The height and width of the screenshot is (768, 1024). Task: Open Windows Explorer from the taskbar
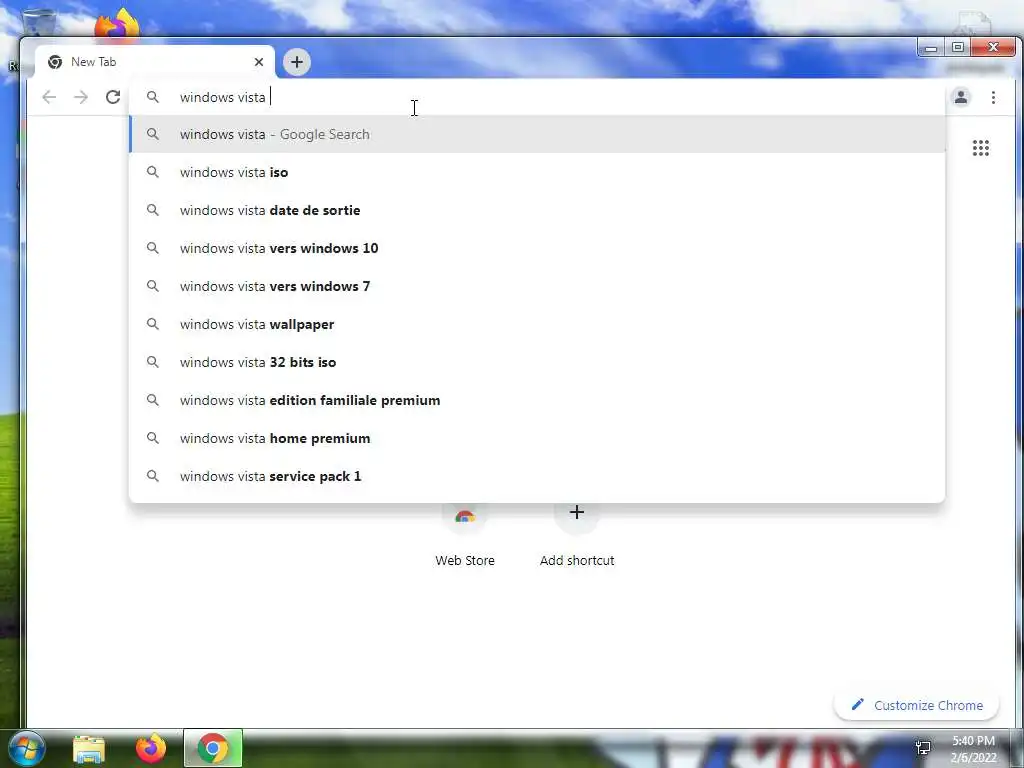tap(89, 748)
